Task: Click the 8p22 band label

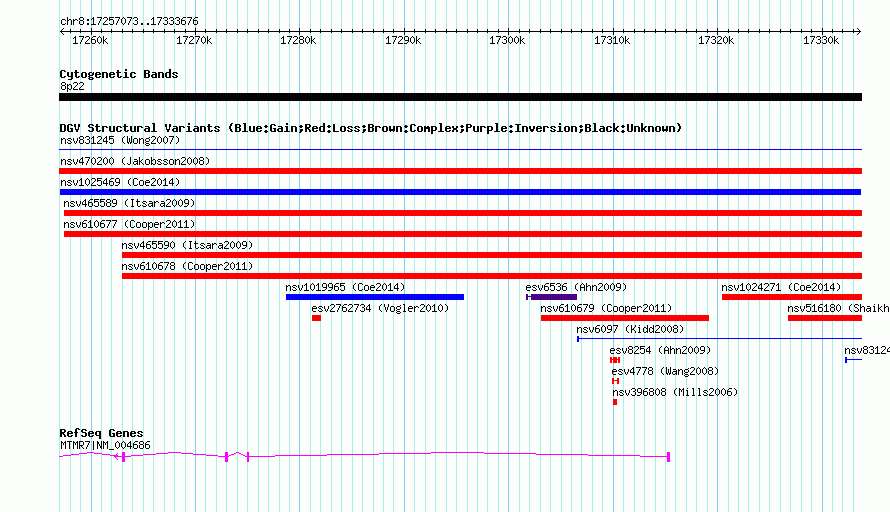Action: [x=72, y=86]
